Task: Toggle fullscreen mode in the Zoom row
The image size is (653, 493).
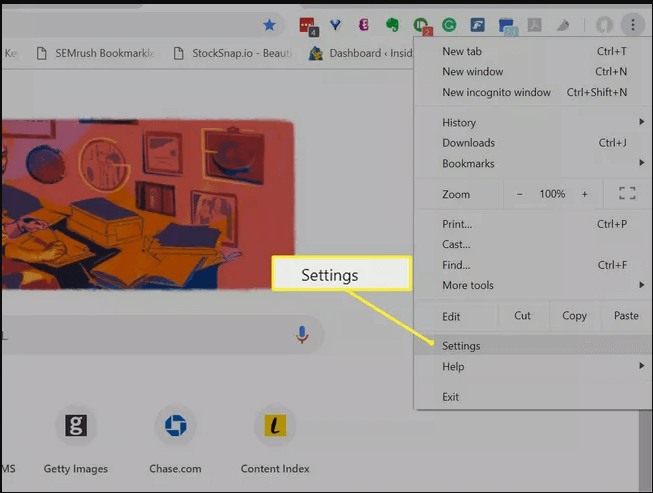Action: pyautogui.click(x=627, y=193)
